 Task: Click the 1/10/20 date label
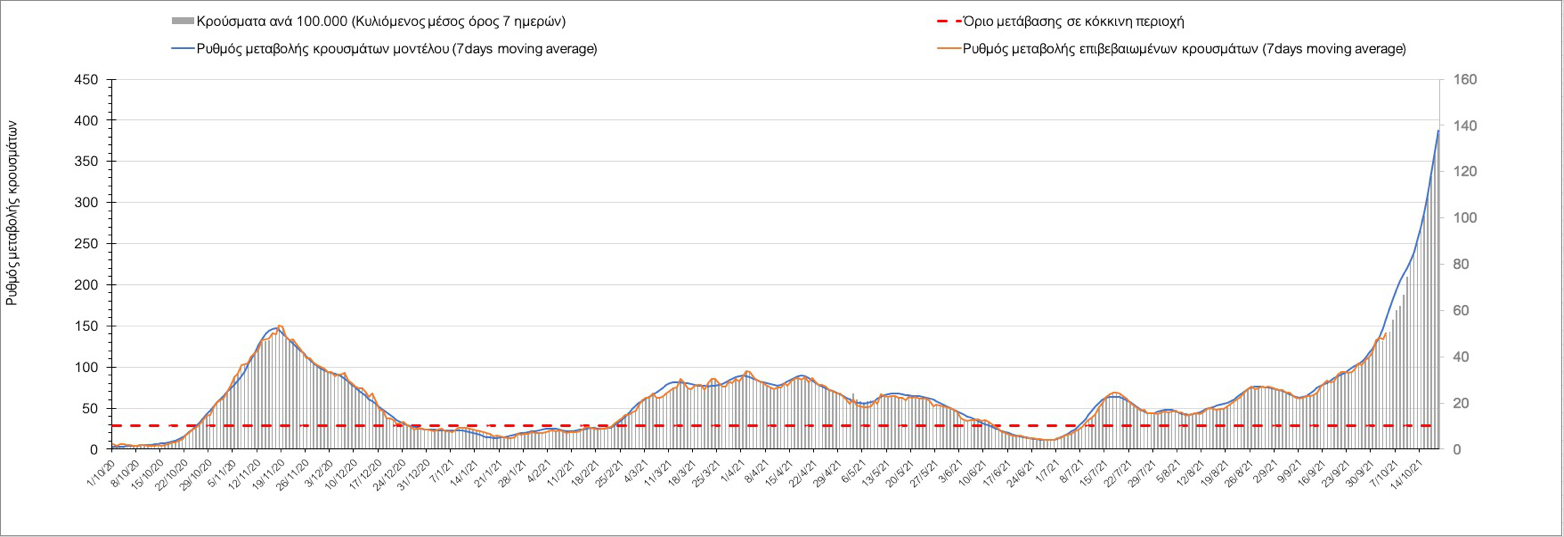pyautogui.click(x=103, y=472)
